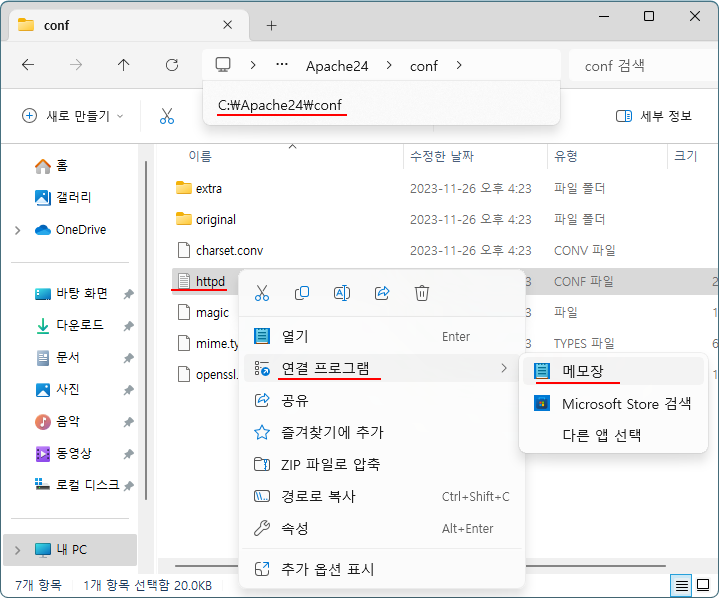Open Pictures (사진) quick access

(58, 390)
